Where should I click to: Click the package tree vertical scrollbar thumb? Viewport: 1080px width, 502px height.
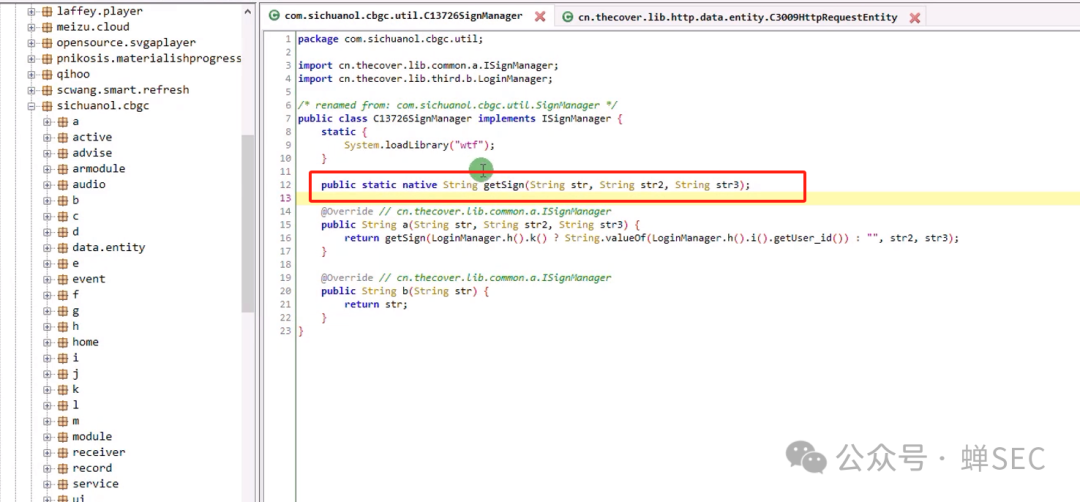(x=247, y=224)
